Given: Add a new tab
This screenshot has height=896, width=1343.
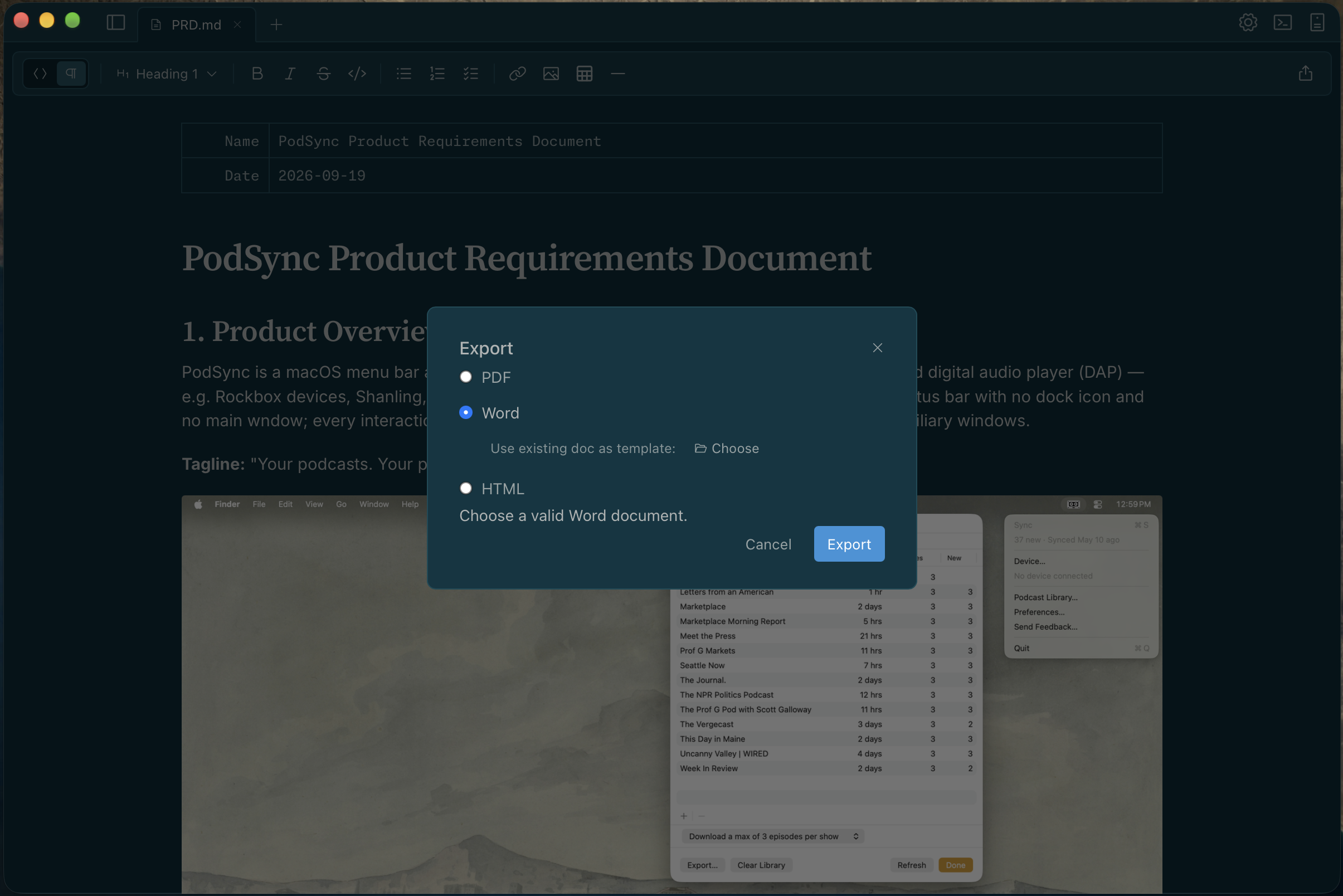Looking at the screenshot, I should pos(276,25).
